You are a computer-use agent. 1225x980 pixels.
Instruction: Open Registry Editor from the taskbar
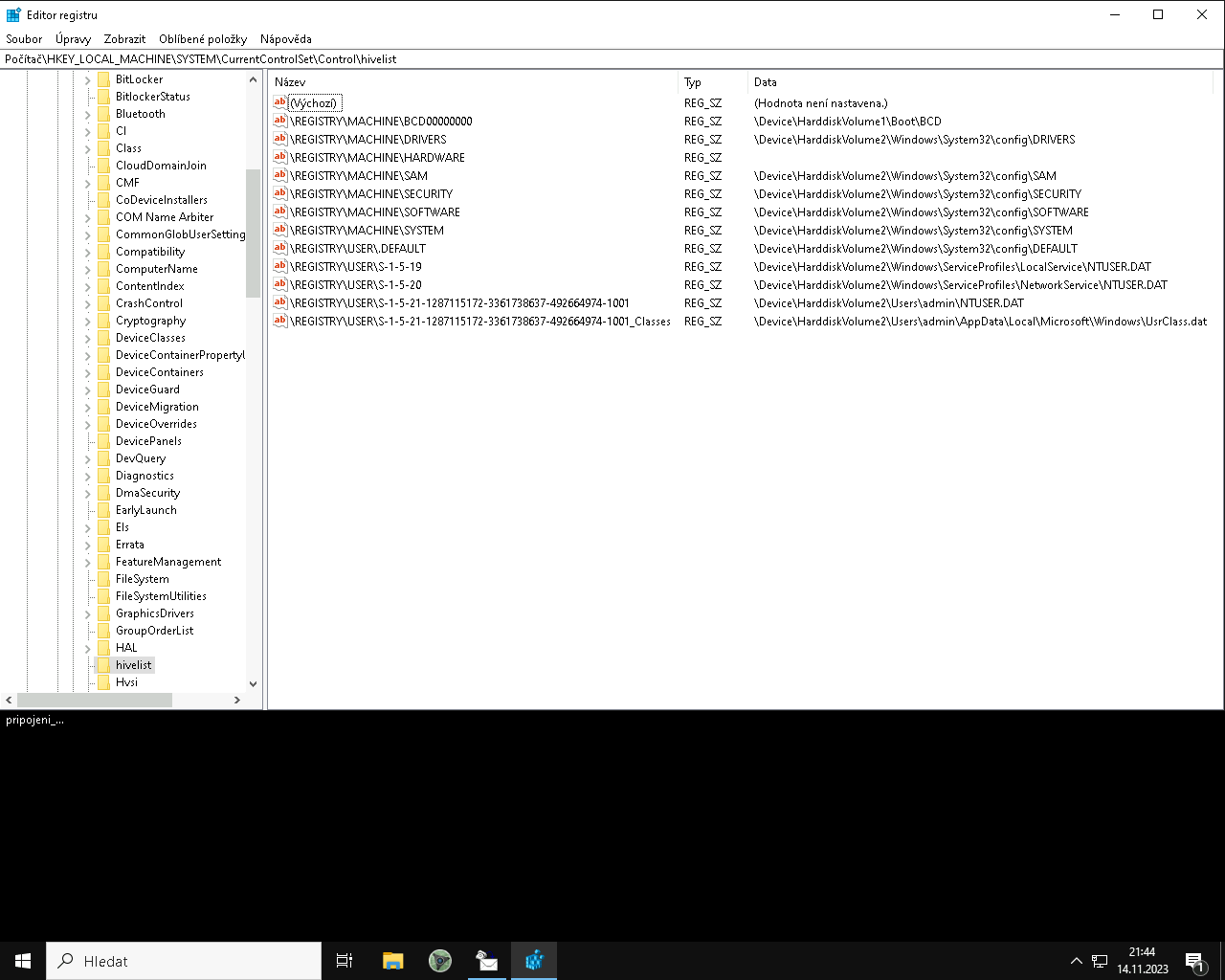tap(534, 960)
